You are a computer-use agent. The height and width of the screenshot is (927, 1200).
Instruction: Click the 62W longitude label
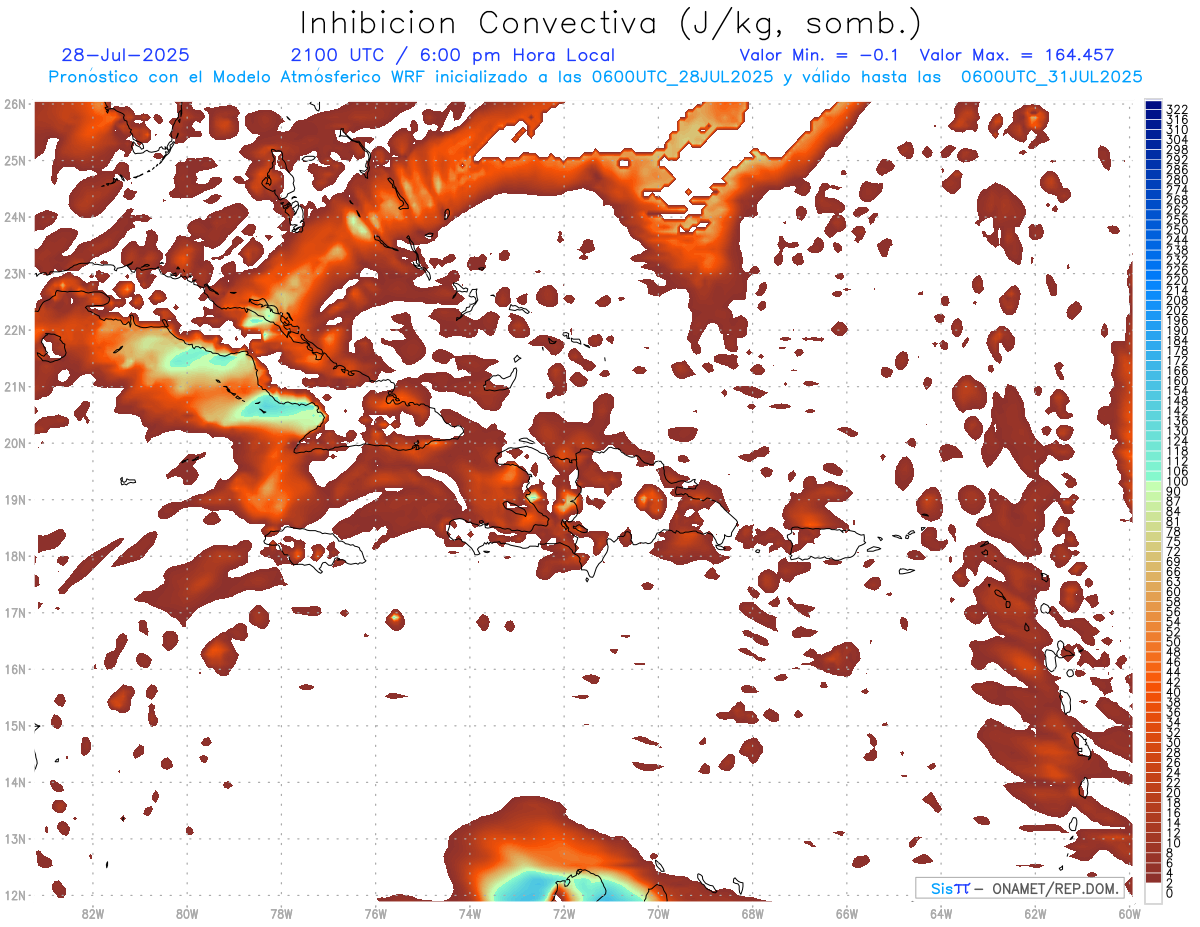click(x=1036, y=913)
